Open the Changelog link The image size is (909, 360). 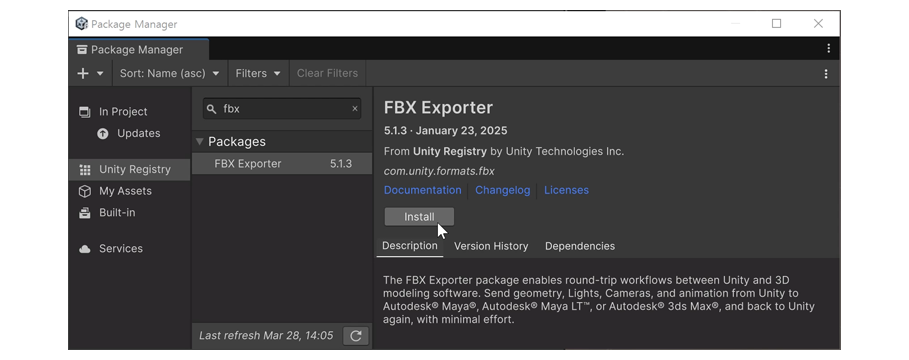(503, 190)
